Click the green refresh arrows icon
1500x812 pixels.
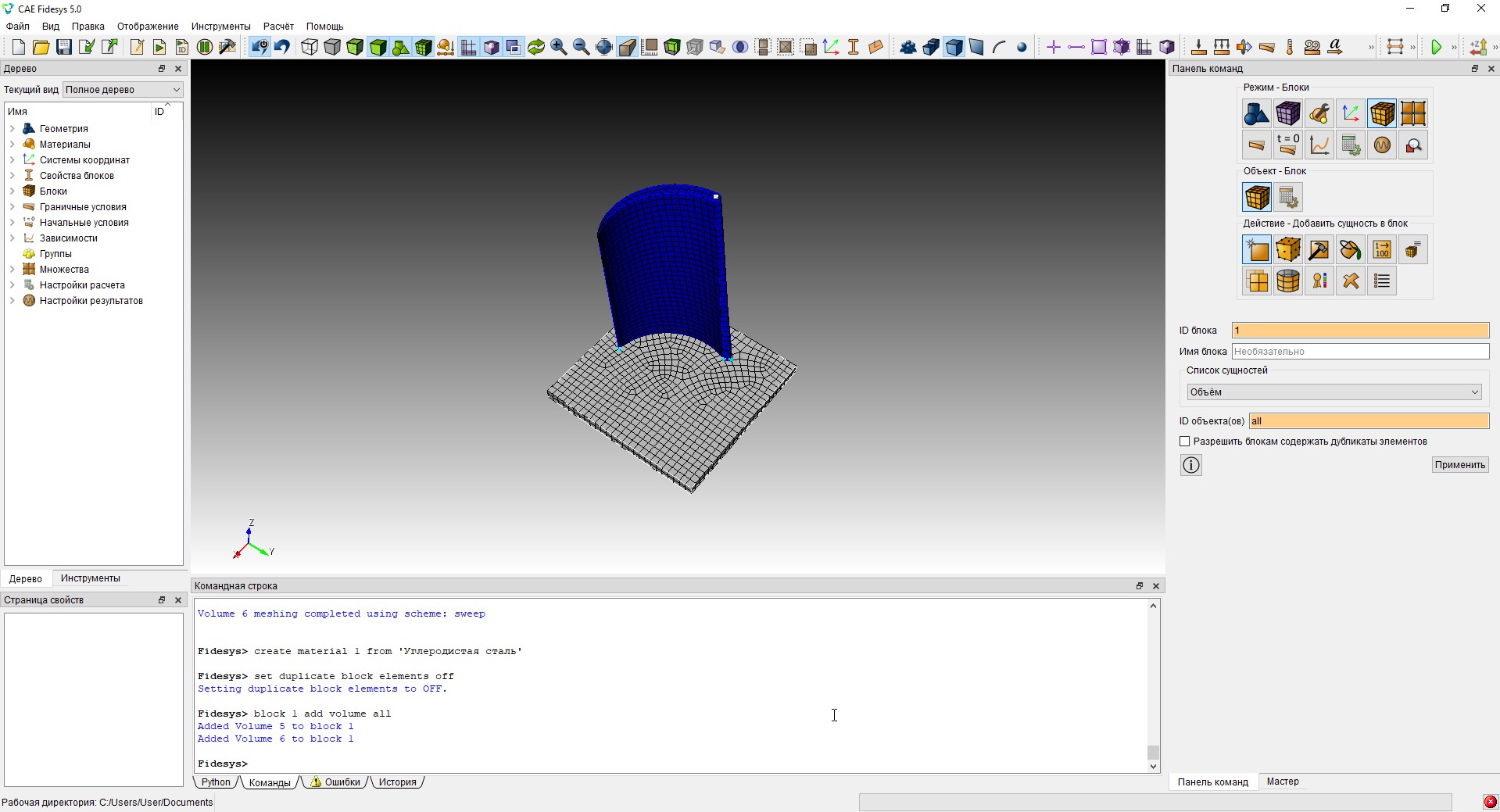pyautogui.click(x=536, y=48)
